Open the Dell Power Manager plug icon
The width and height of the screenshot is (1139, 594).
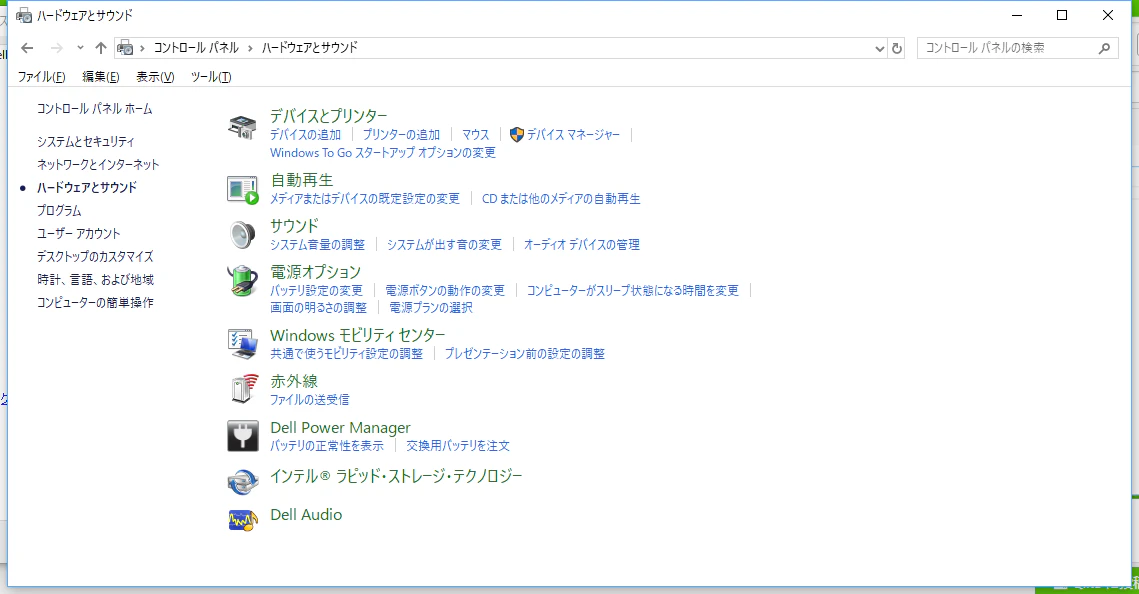point(243,436)
